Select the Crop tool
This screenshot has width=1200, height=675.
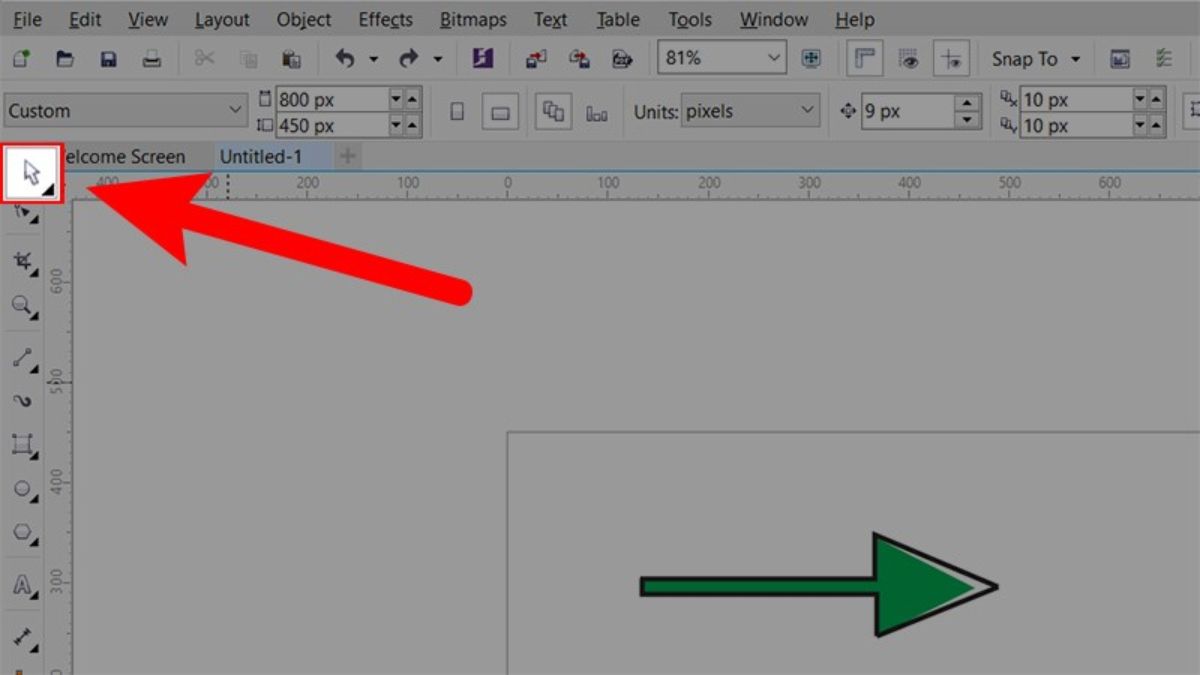coord(23,263)
